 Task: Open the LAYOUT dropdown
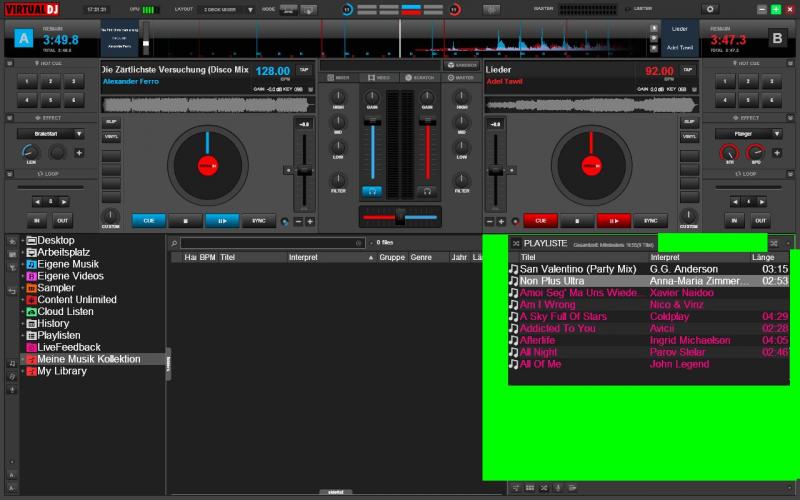click(228, 10)
